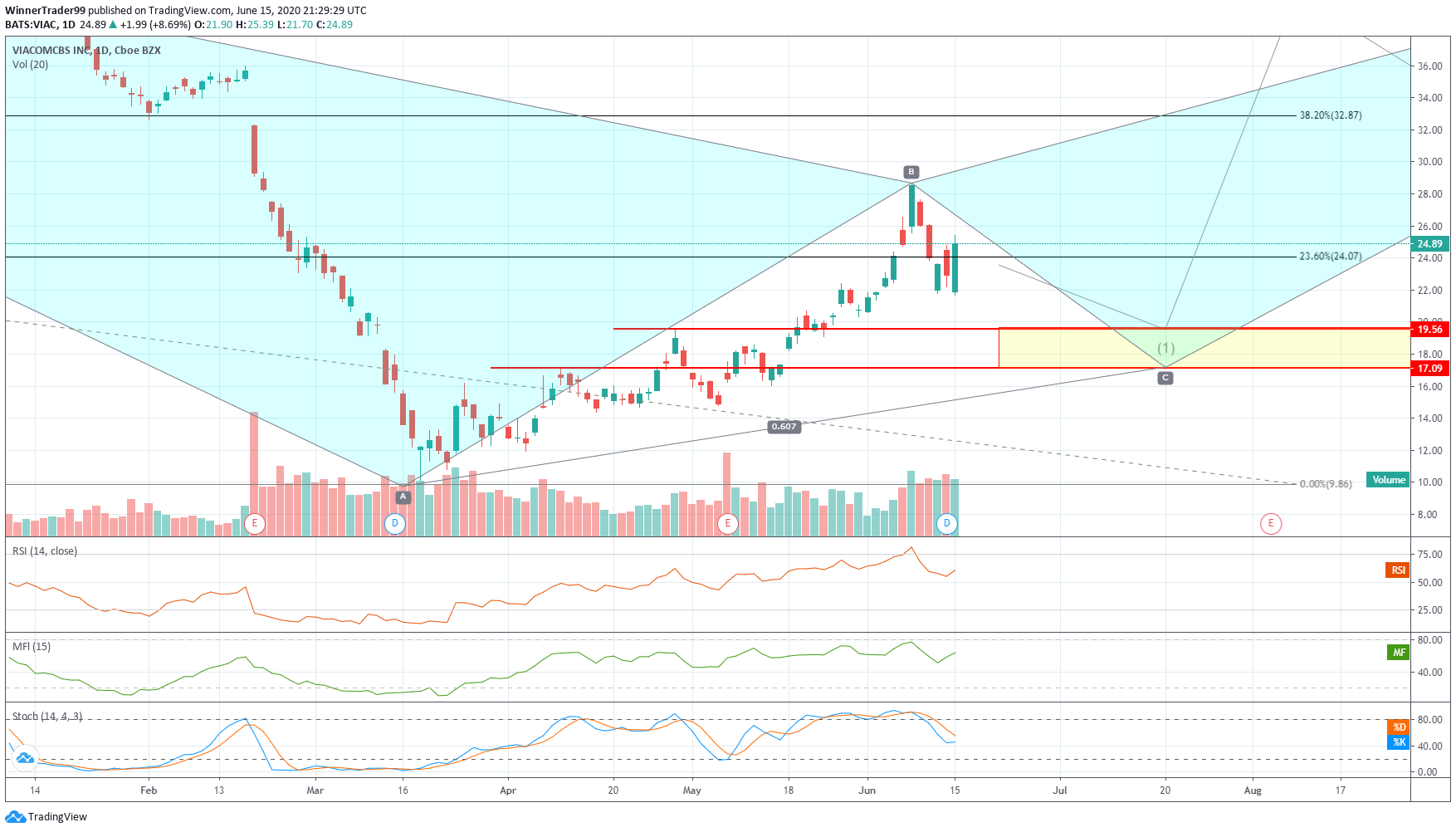Image resolution: width=1456 pixels, height=832 pixels.
Task: Select pattern point label C
Action: [1165, 378]
